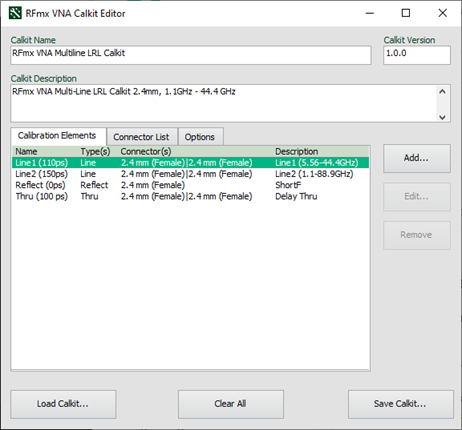Click the Calkit Name input field
462x430 pixels.
[191, 55]
